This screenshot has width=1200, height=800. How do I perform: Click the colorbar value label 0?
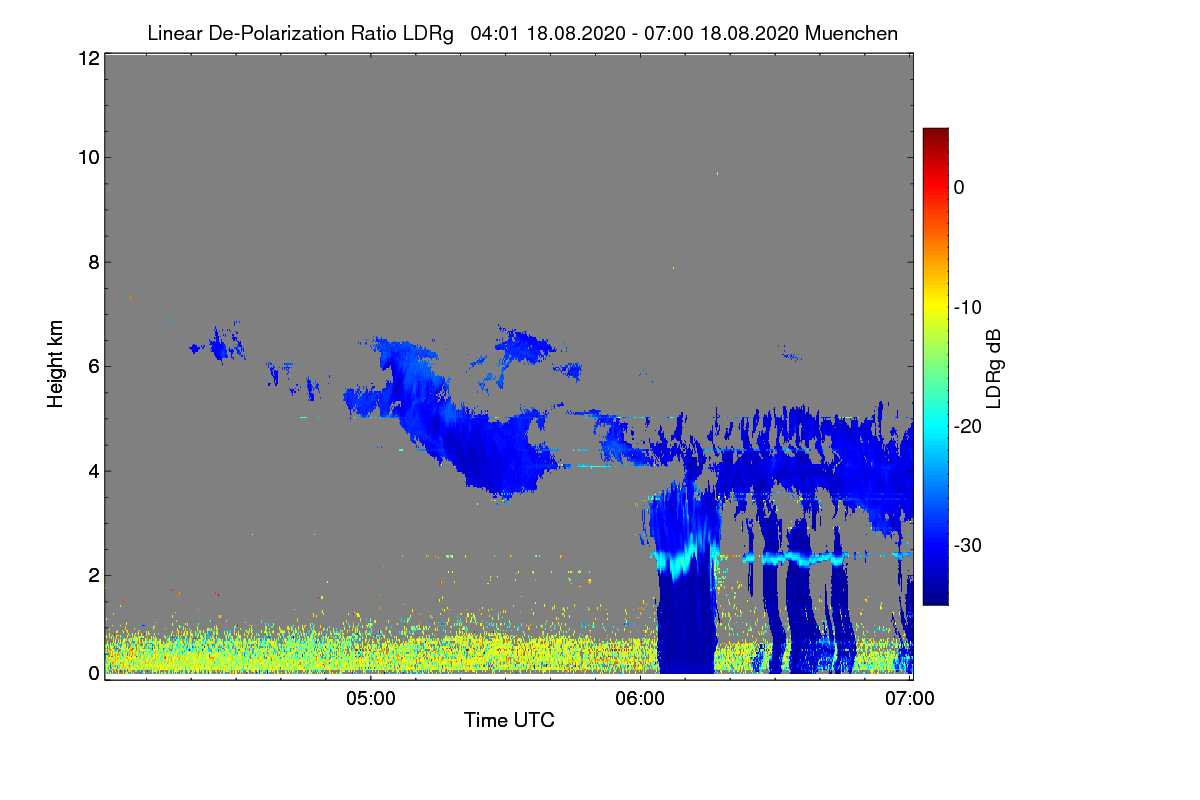click(x=959, y=187)
